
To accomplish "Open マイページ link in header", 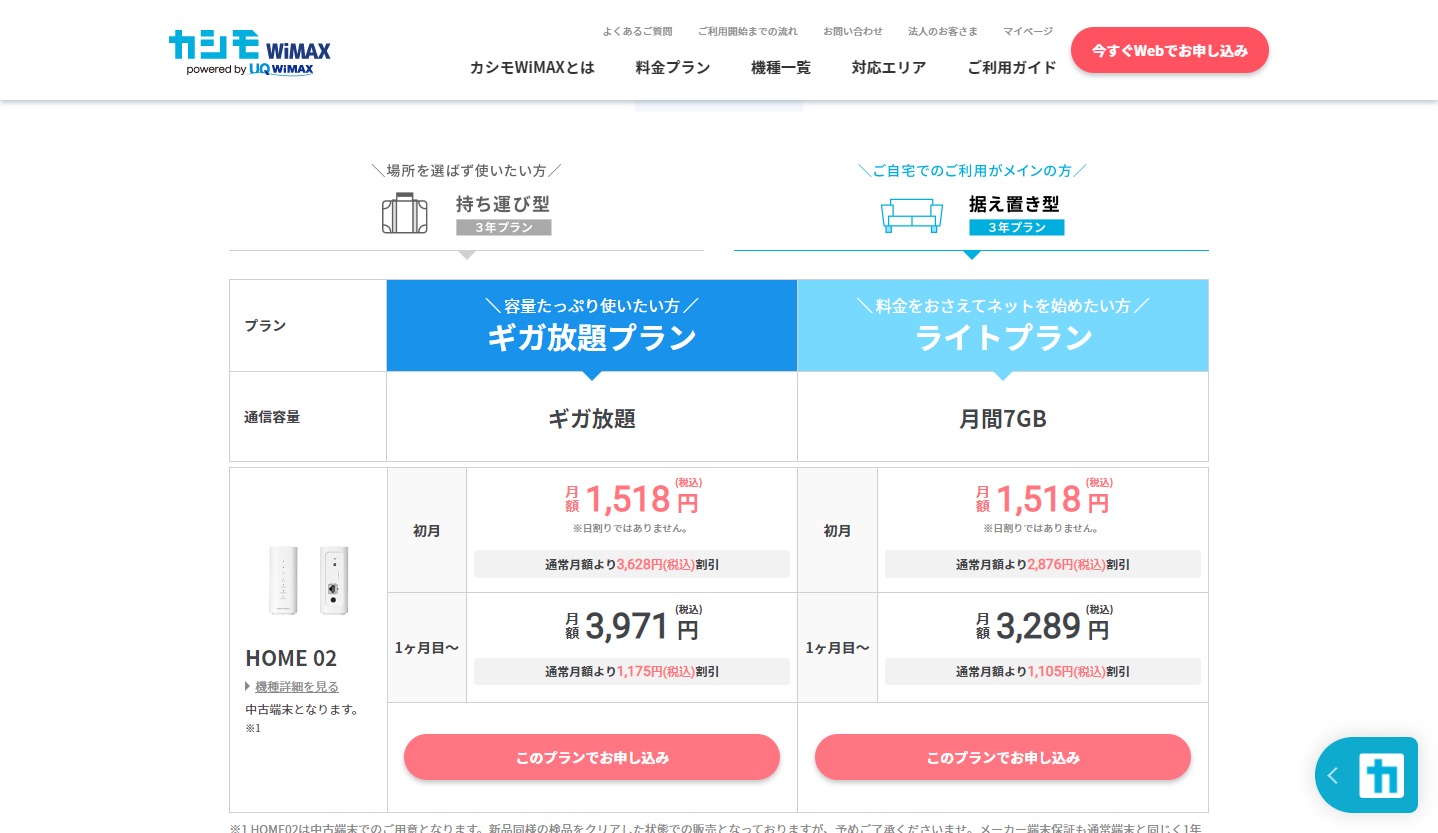I will [x=1027, y=31].
